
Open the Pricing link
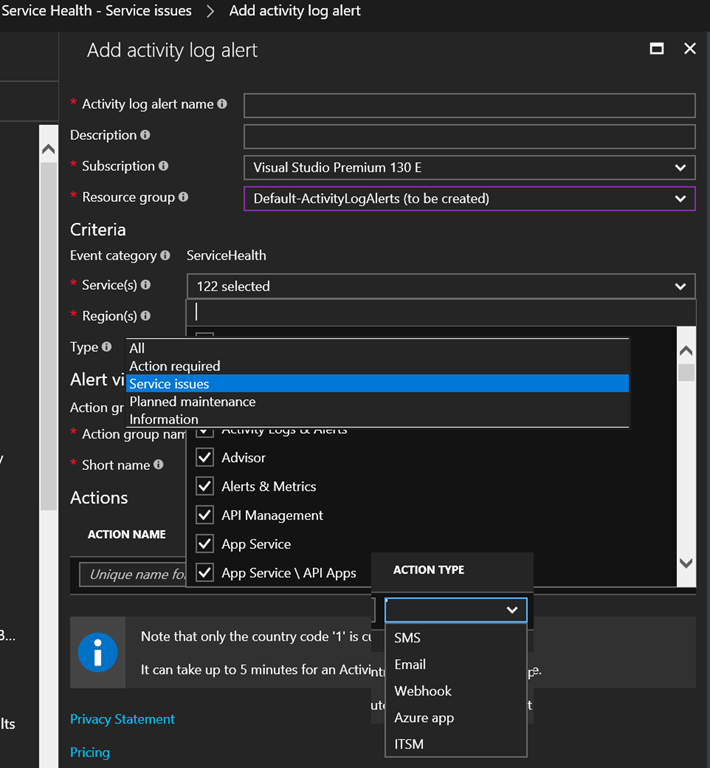90,752
